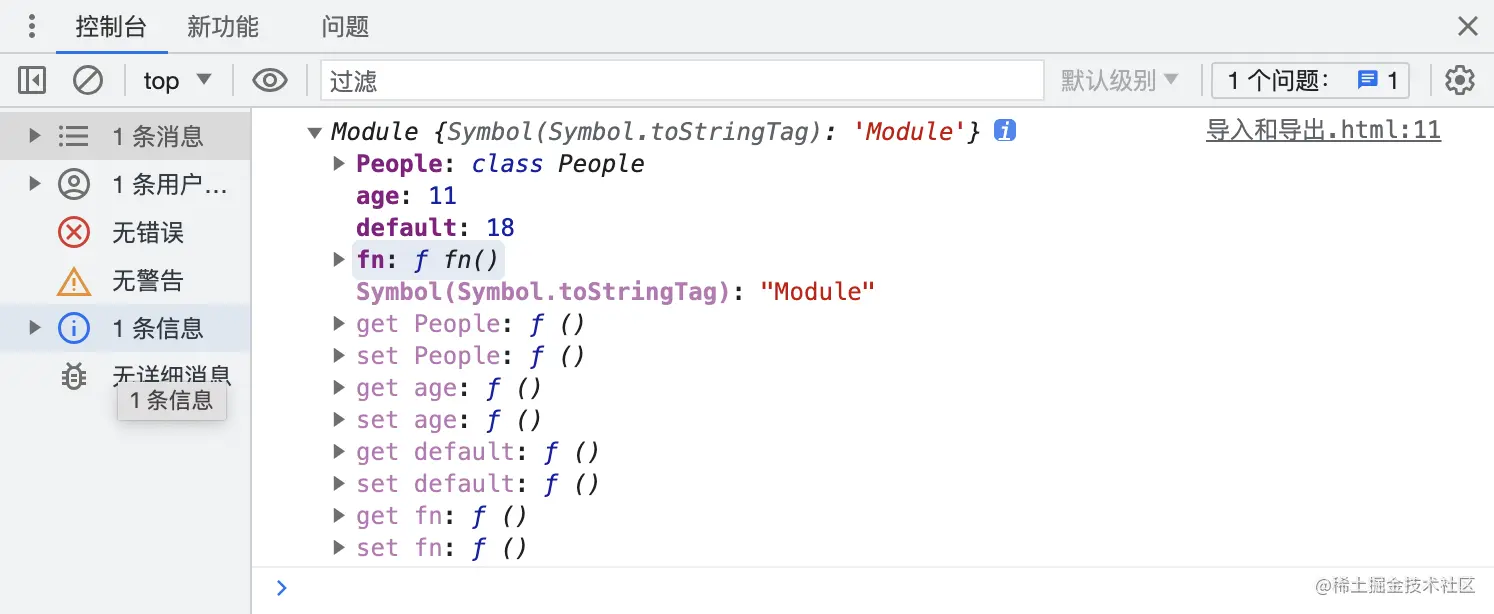This screenshot has height=614, width=1494.
Task: Select the 无警告 warnings filter
Action: pyautogui.click(x=147, y=281)
